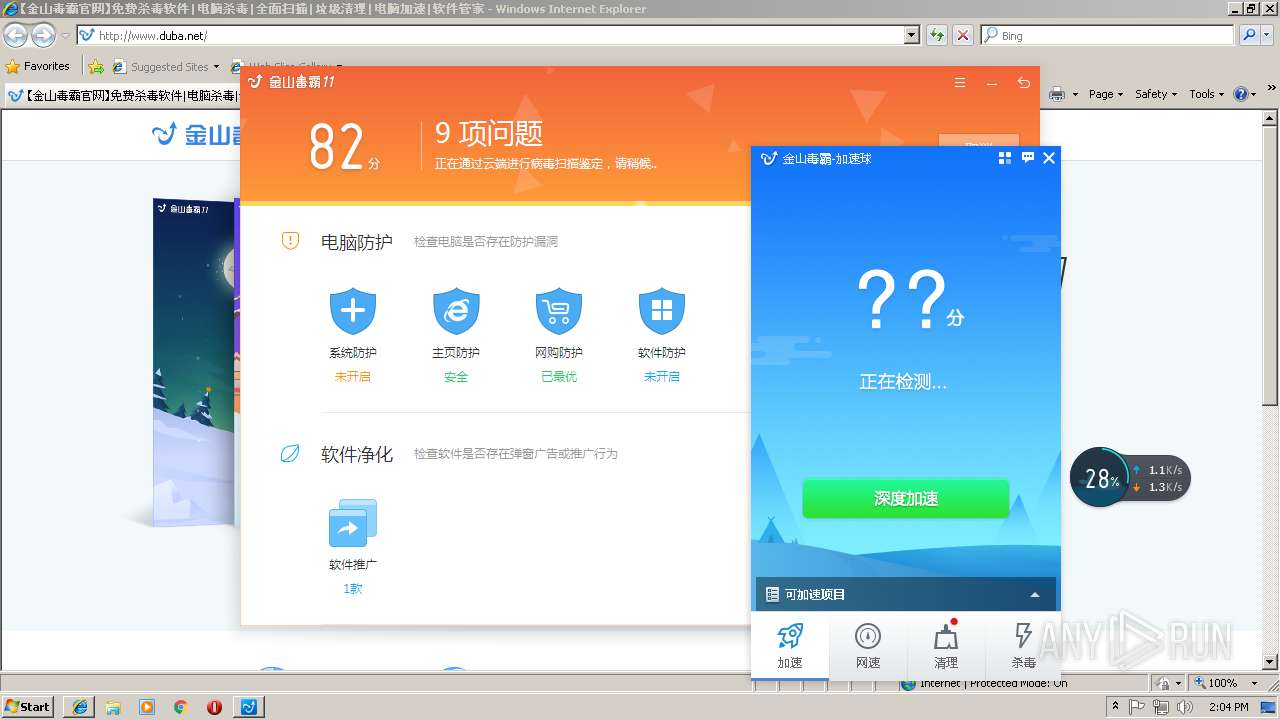Click 未开启 link under 软件防护
The width and height of the screenshot is (1280, 720).
click(x=662, y=377)
